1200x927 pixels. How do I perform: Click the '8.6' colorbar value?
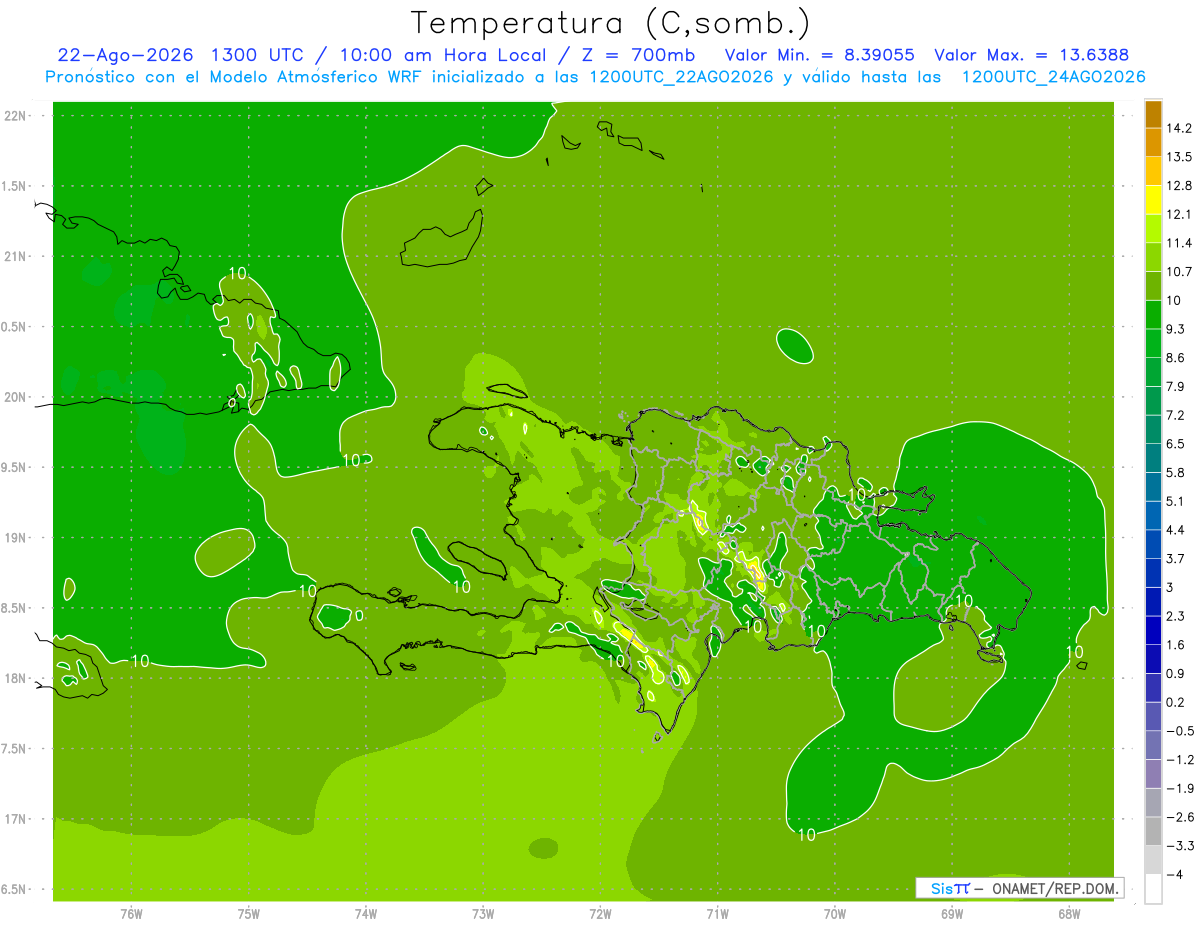(x=1175, y=358)
